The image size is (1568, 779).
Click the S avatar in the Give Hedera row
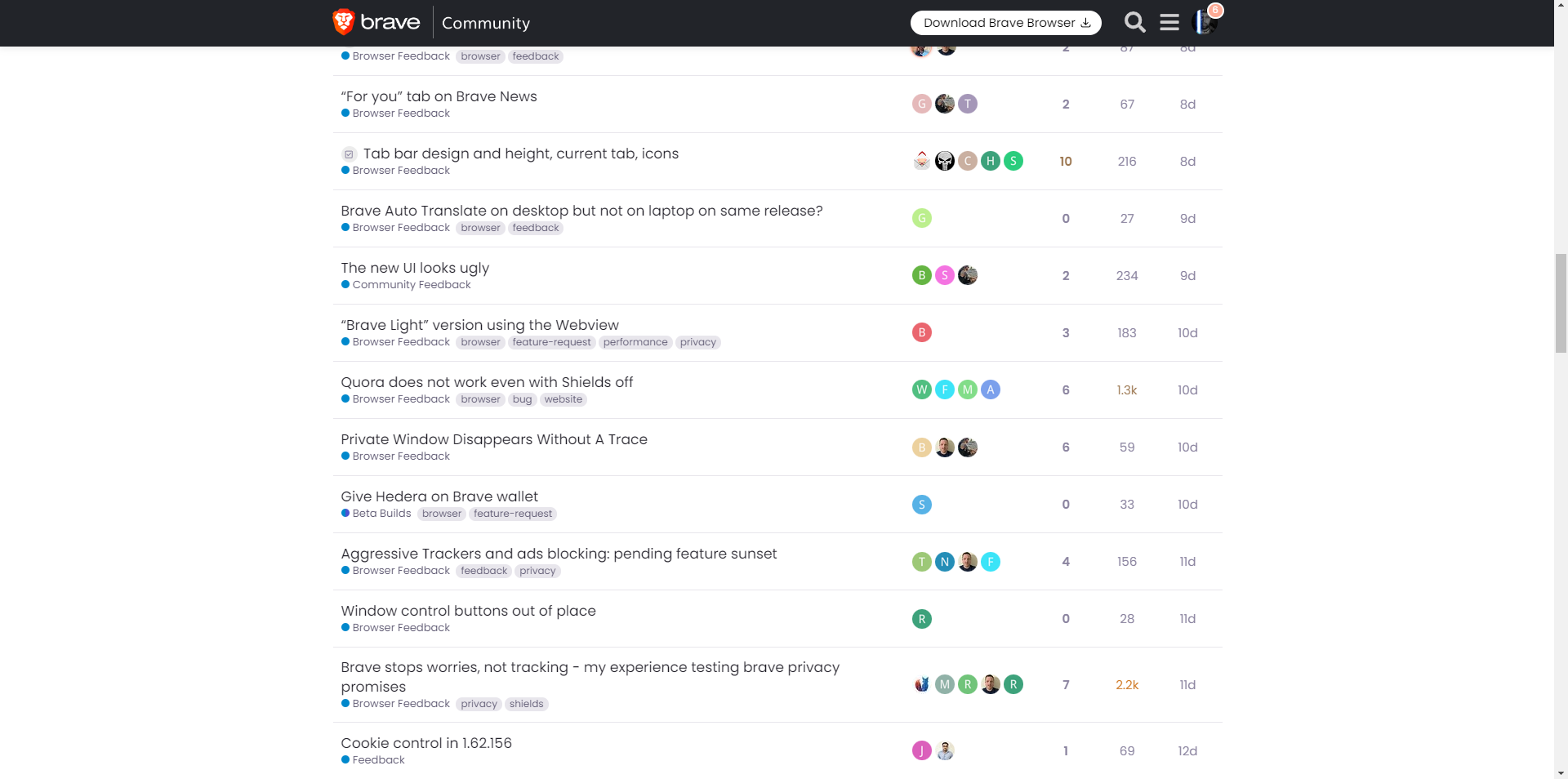point(921,505)
